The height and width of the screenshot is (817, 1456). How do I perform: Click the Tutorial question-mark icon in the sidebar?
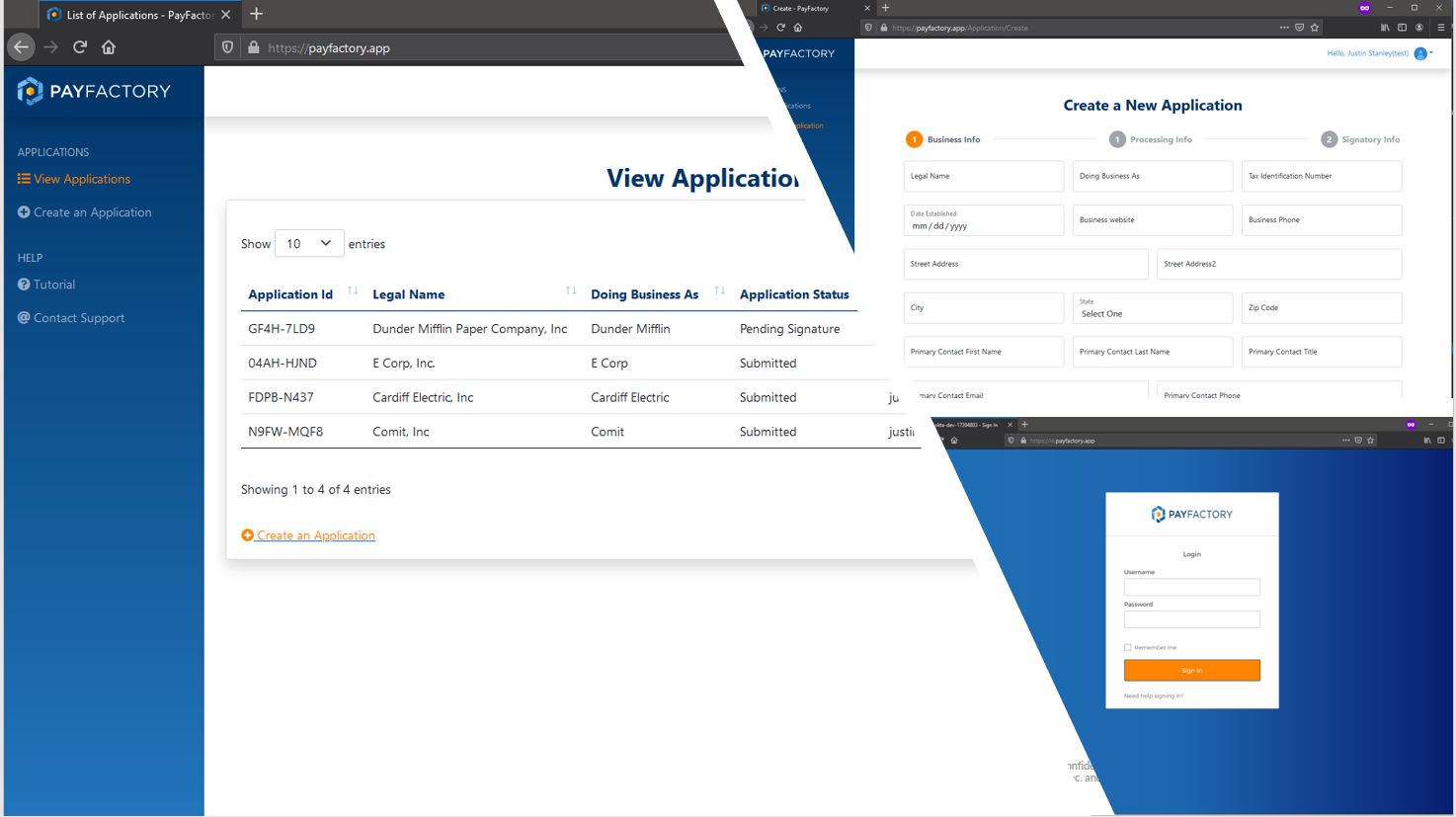click(24, 285)
